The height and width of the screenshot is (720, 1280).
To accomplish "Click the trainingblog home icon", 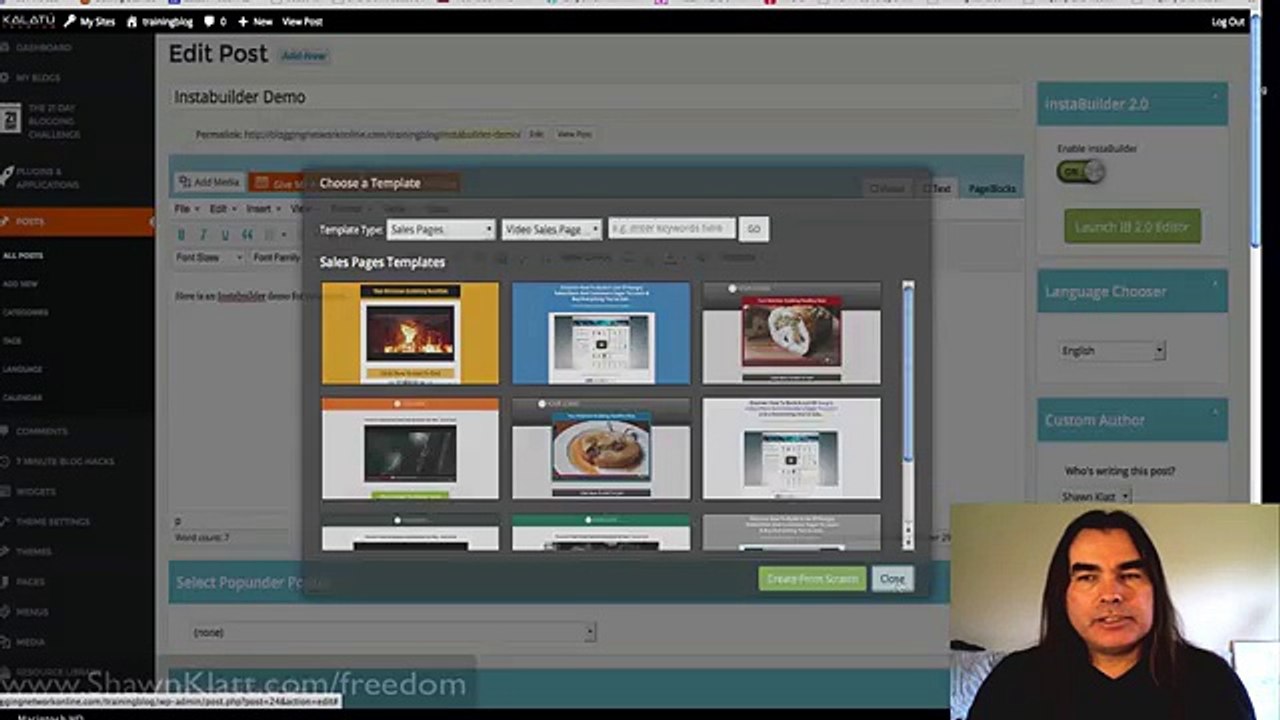I will pos(132,21).
